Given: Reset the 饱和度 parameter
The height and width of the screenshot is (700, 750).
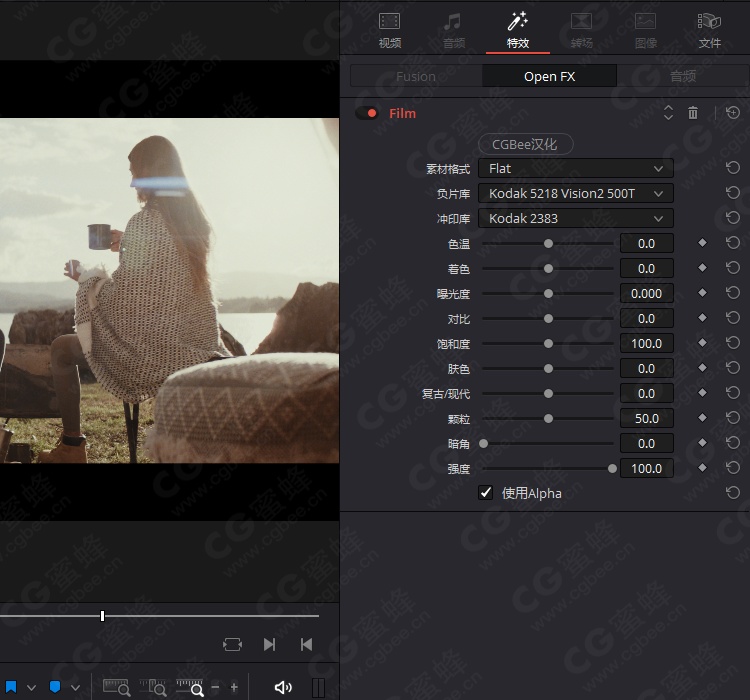Looking at the screenshot, I should click(733, 343).
